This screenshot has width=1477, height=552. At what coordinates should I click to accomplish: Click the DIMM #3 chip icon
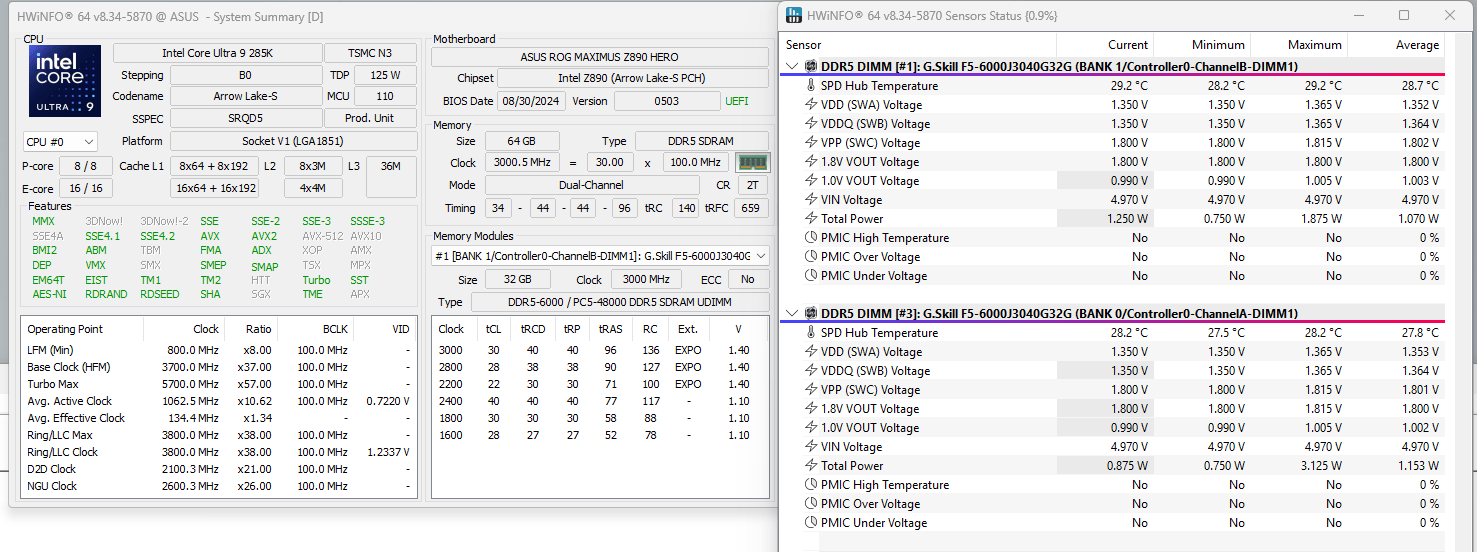(x=811, y=313)
